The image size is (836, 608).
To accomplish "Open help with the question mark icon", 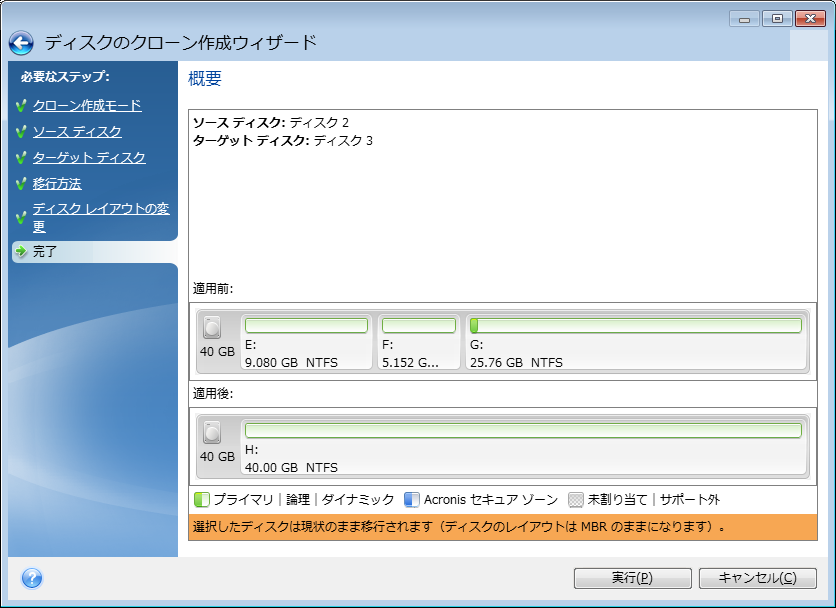I will click(x=32, y=578).
